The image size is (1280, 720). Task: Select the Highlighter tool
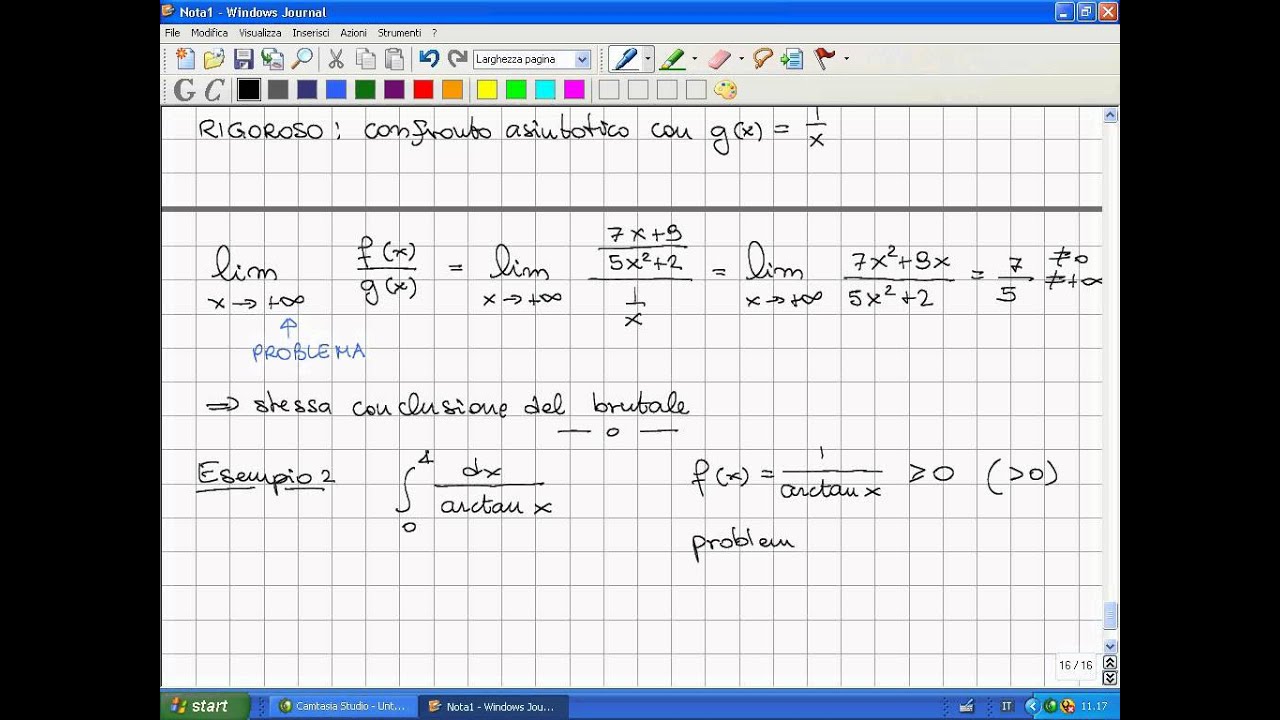(x=672, y=59)
